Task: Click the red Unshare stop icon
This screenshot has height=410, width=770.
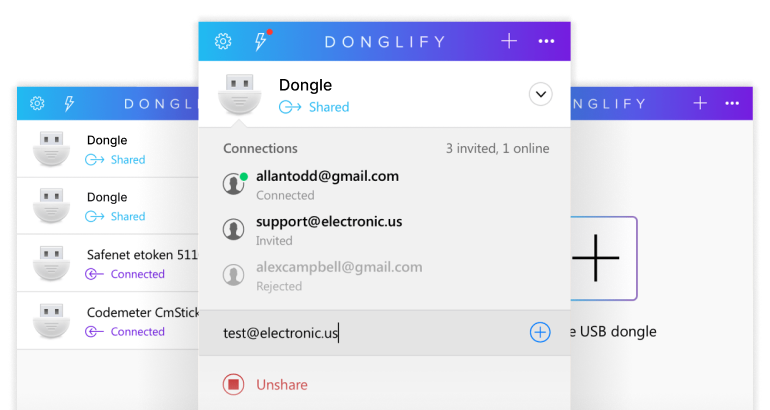Action: 234,384
